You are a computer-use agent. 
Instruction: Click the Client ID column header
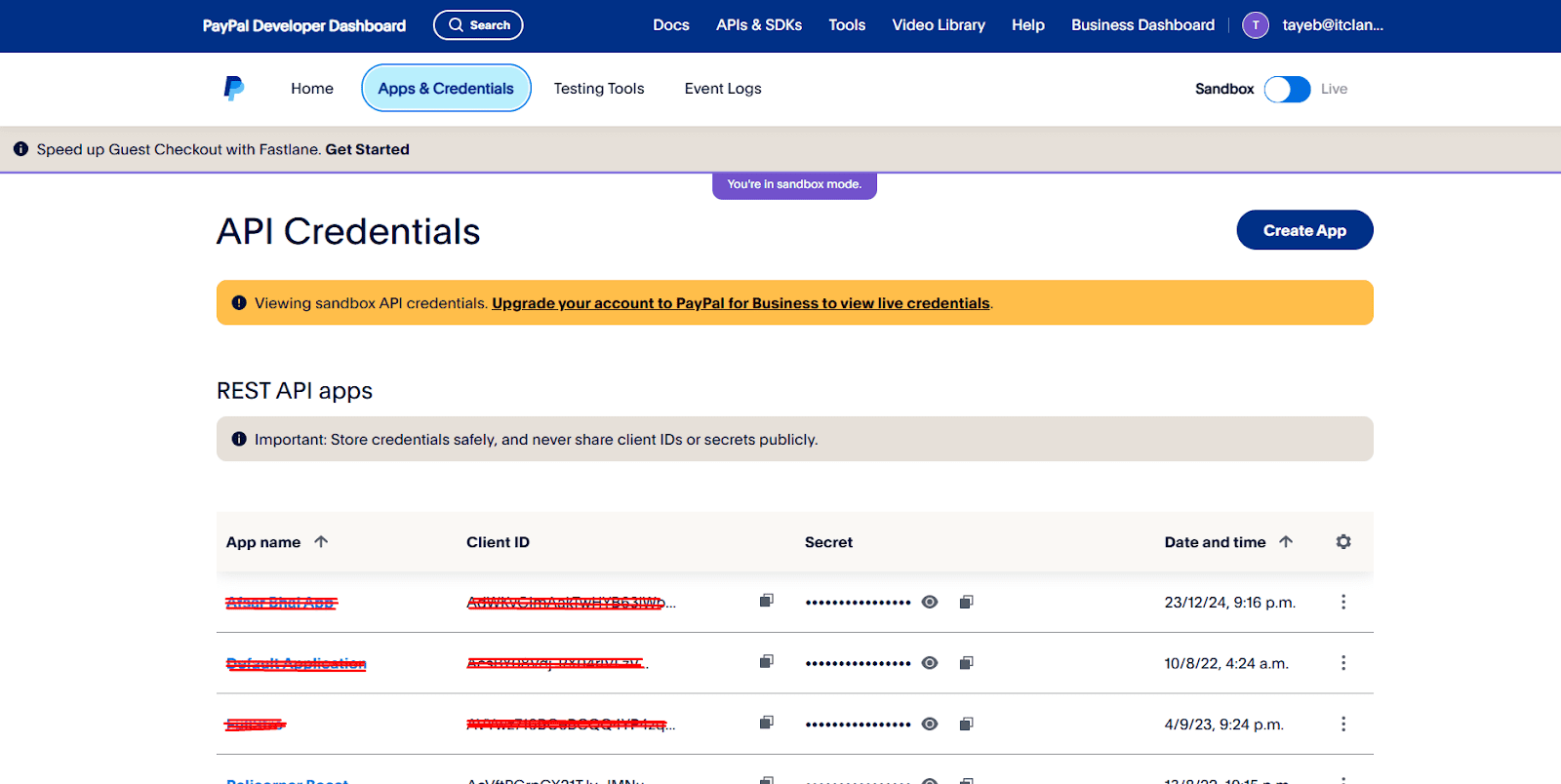(498, 542)
